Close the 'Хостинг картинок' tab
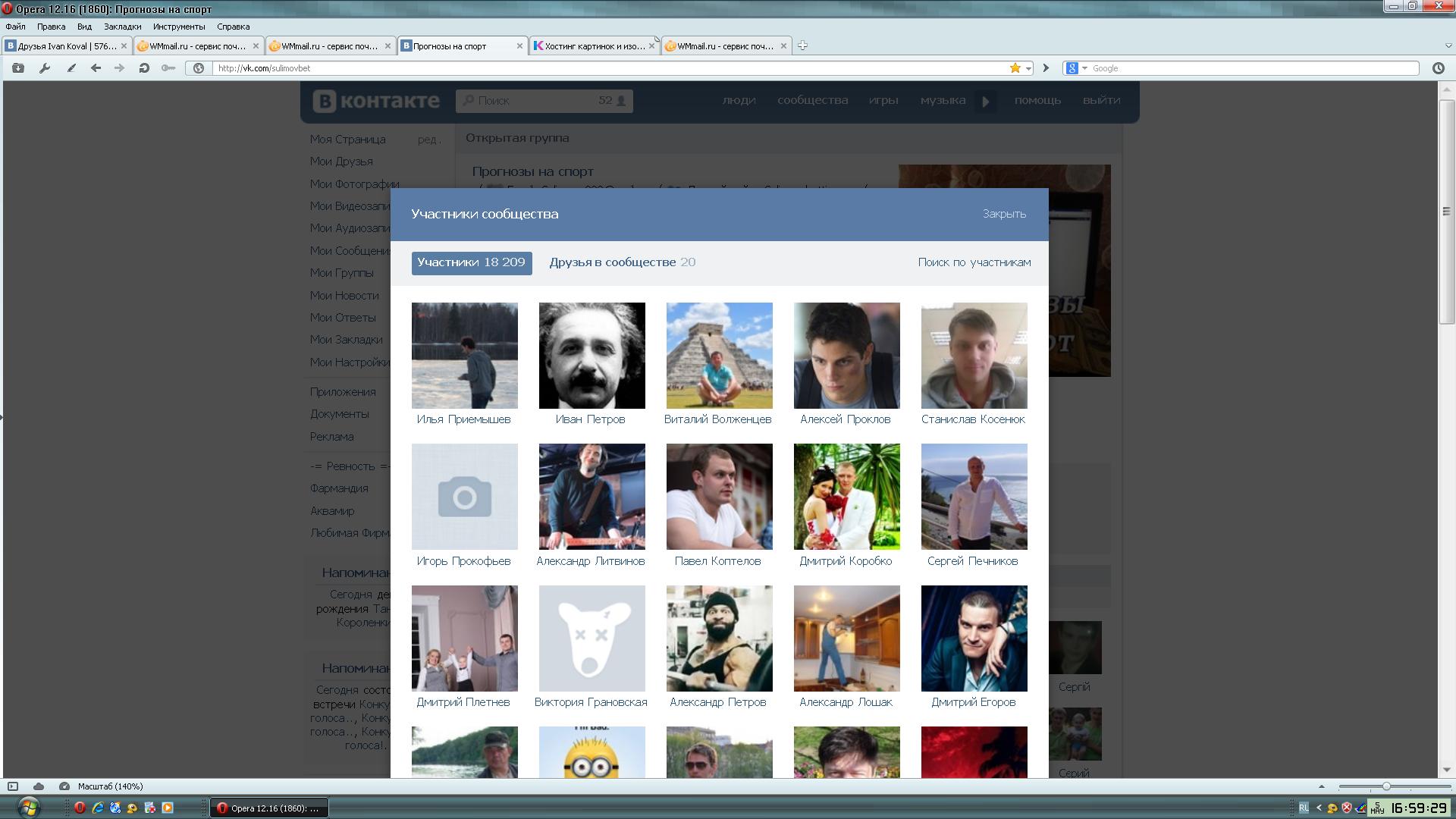This screenshot has width=1456, height=819. click(651, 46)
